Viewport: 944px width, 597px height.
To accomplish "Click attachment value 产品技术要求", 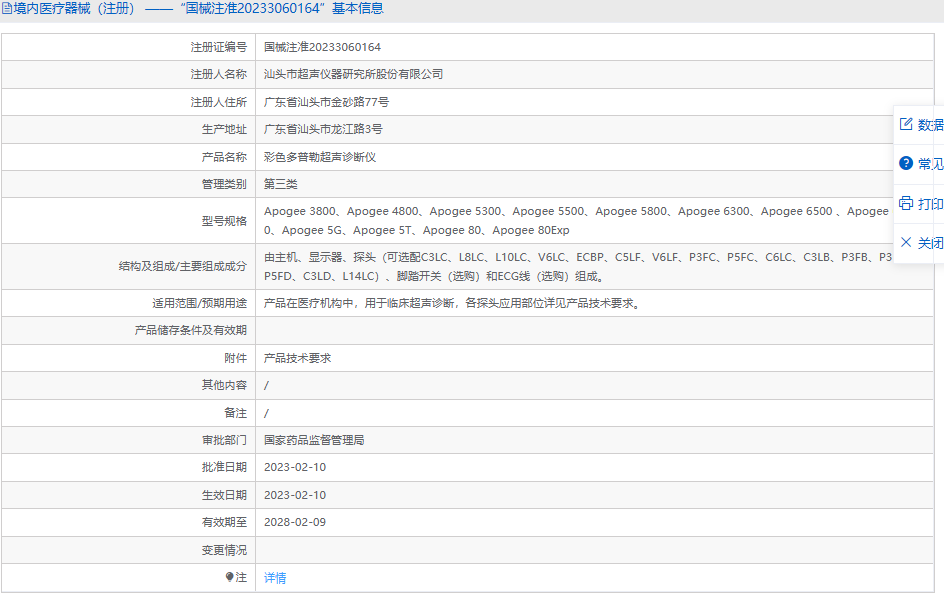I will click(x=297, y=358).
